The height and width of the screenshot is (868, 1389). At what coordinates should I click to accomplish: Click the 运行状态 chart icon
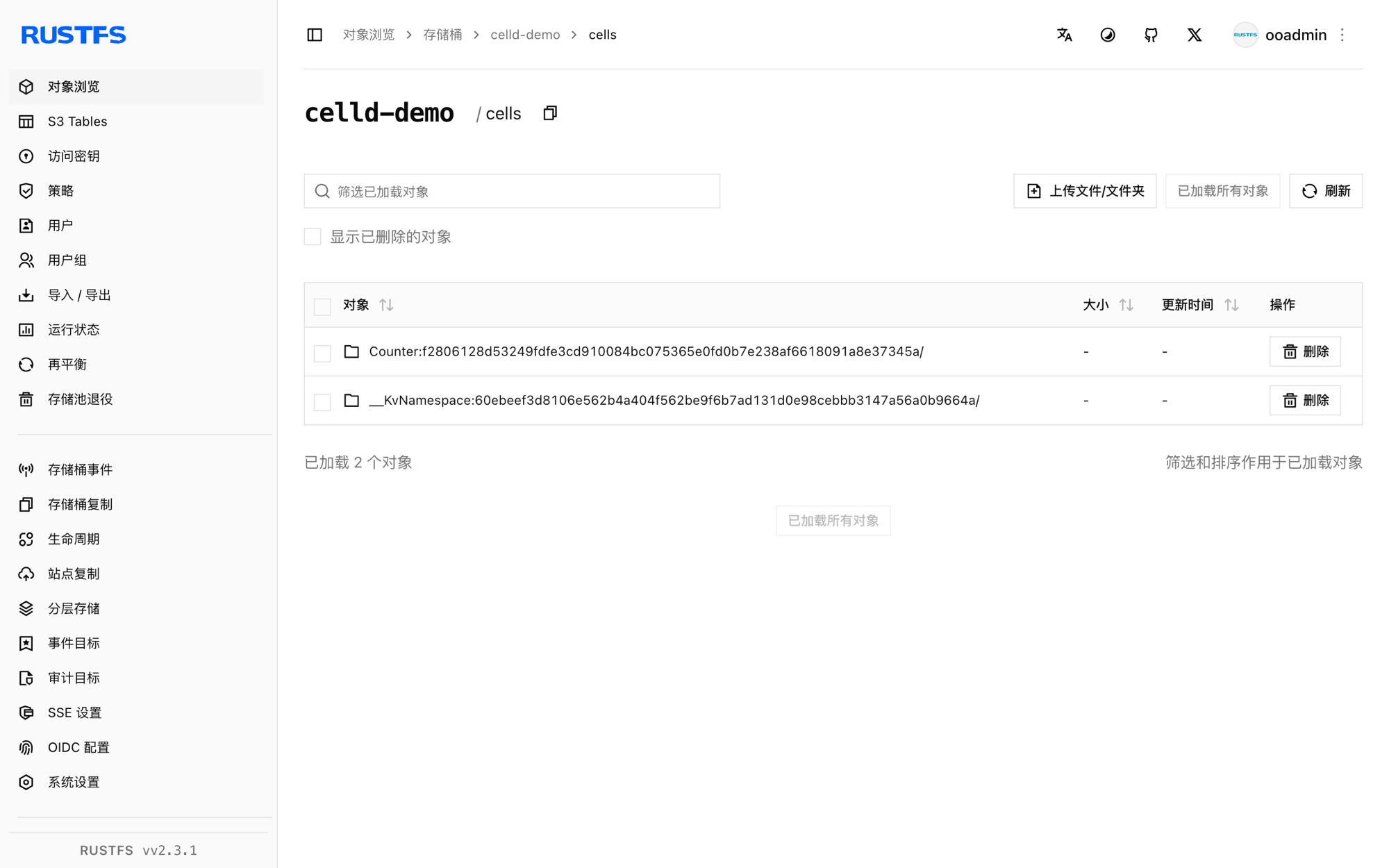(26, 330)
